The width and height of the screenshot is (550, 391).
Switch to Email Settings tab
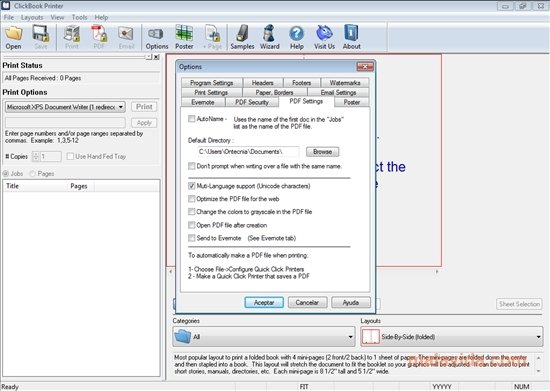[338, 93]
